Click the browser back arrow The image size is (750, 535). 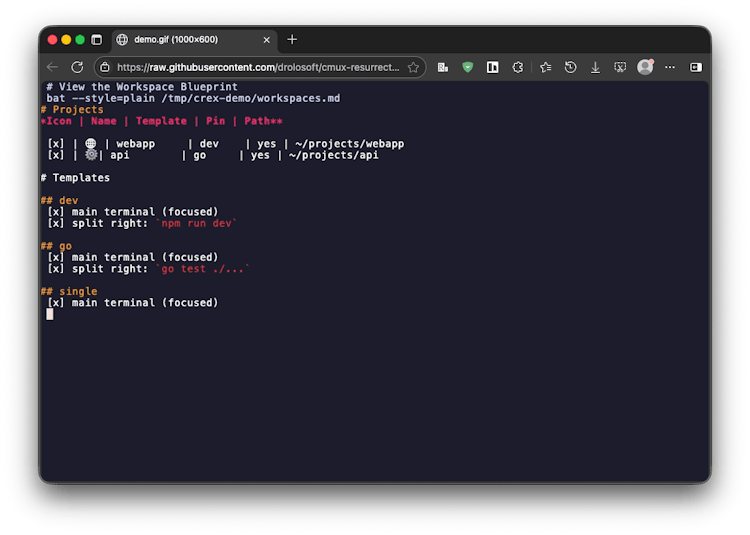click(53, 67)
